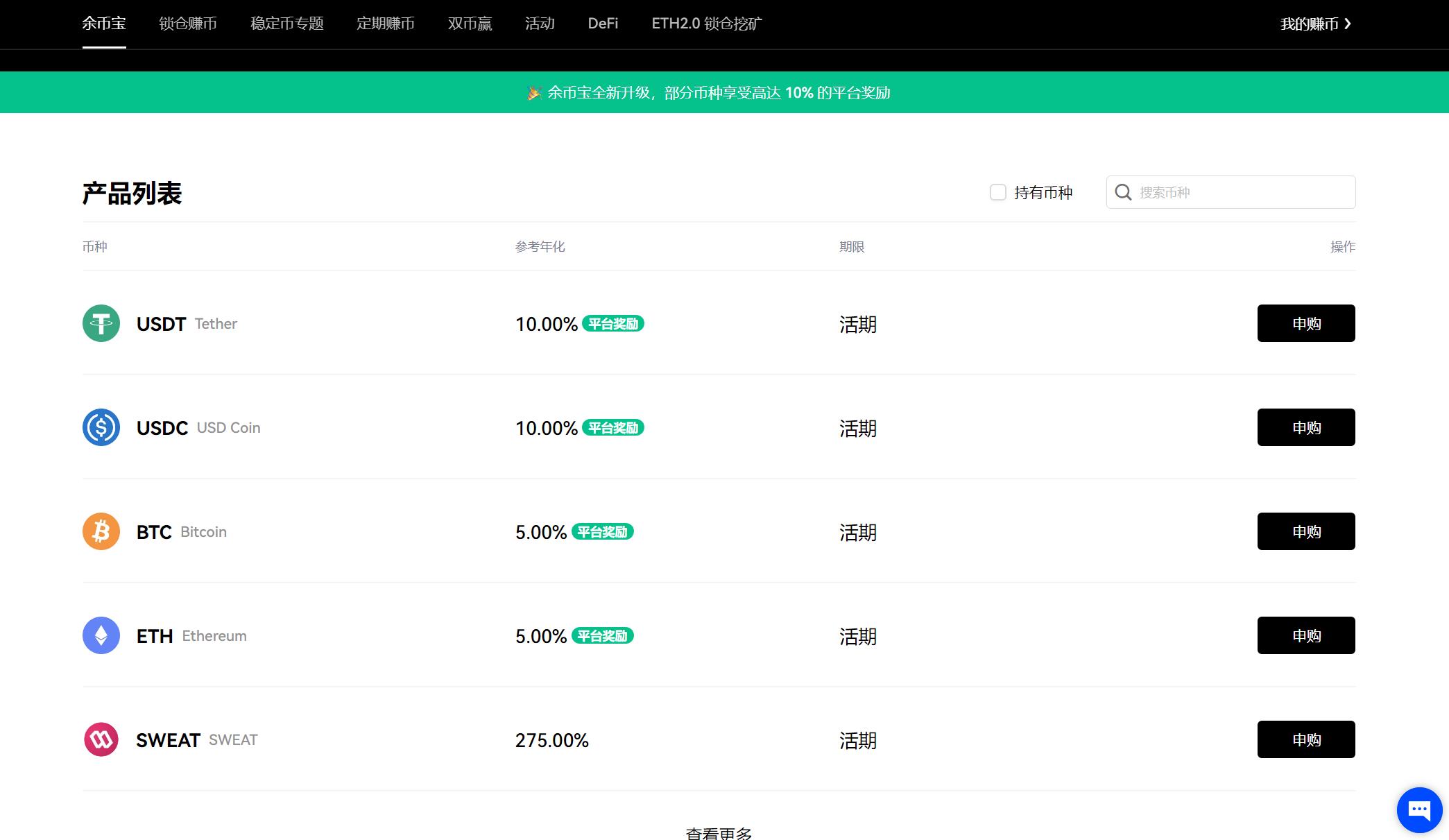
Task: Subscribe to SWEAT with 申购 button
Action: tap(1305, 739)
